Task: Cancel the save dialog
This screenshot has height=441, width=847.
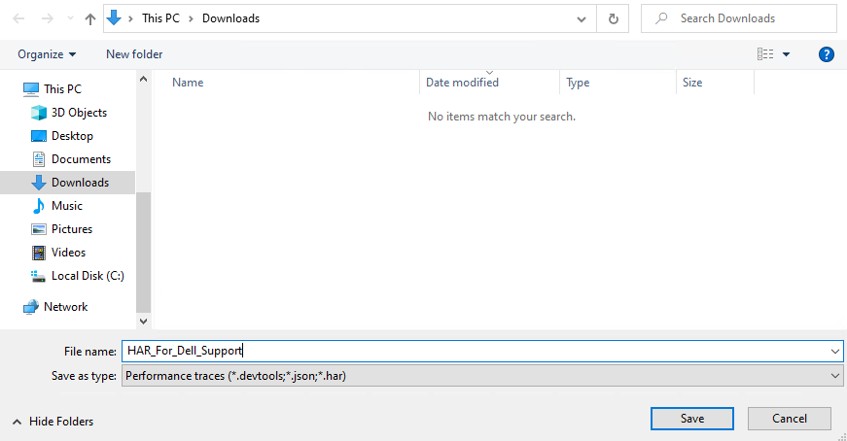Action: click(789, 418)
